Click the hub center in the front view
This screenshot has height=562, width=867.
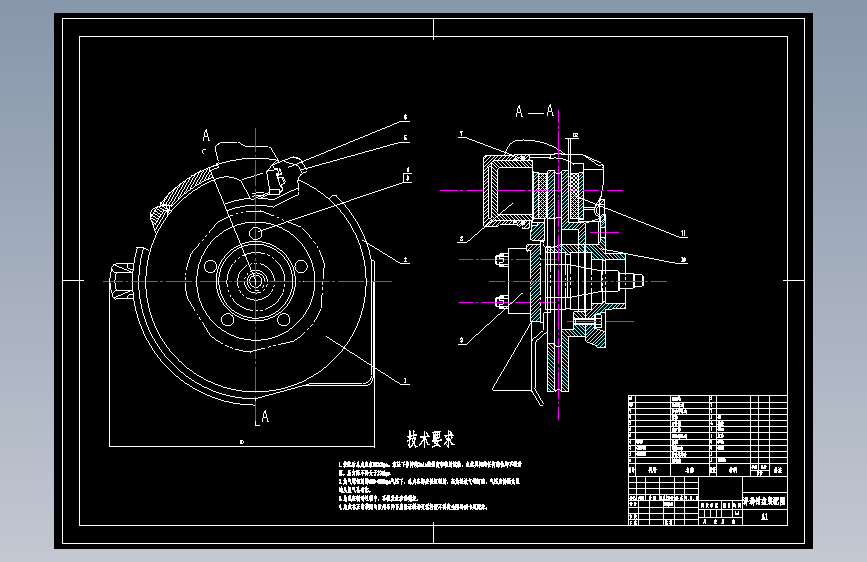[x=255, y=281]
